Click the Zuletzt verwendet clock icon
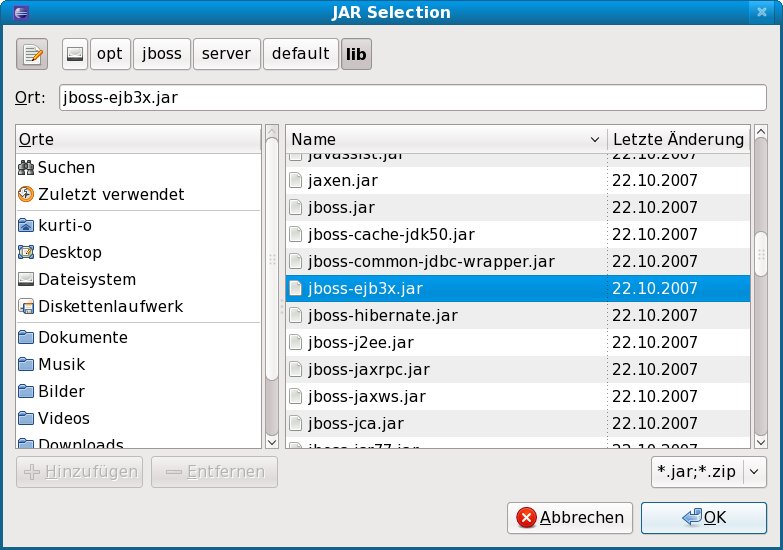This screenshot has height=550, width=783. point(26,194)
